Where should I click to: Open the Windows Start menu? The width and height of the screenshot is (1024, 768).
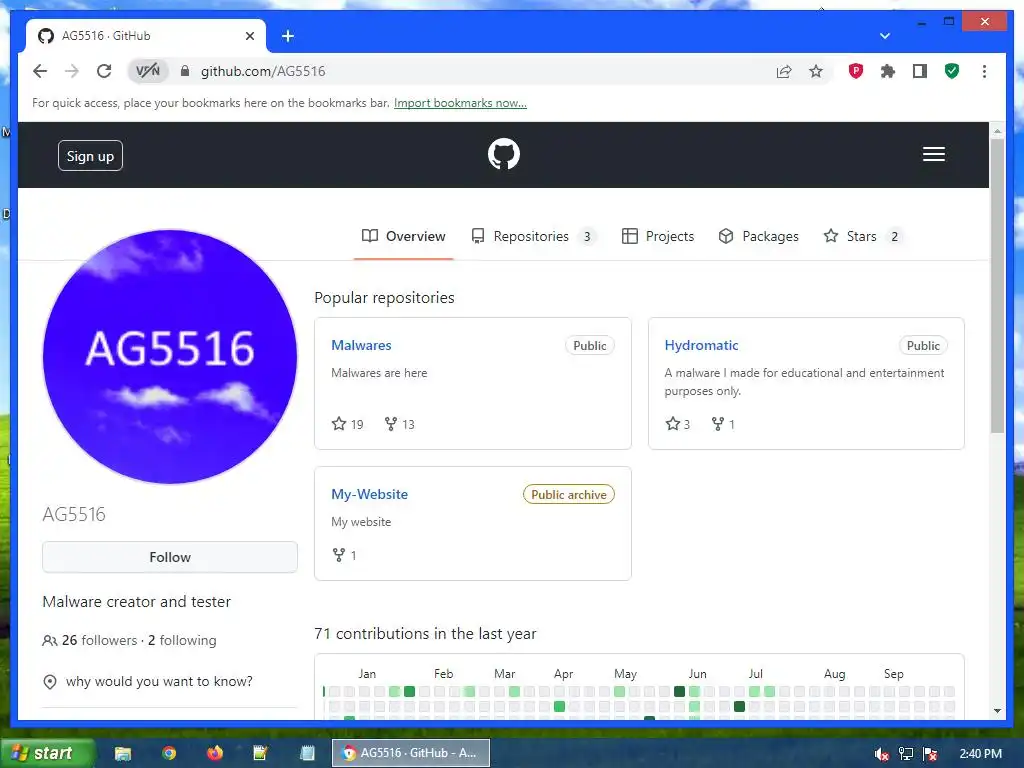pyautogui.click(x=47, y=753)
